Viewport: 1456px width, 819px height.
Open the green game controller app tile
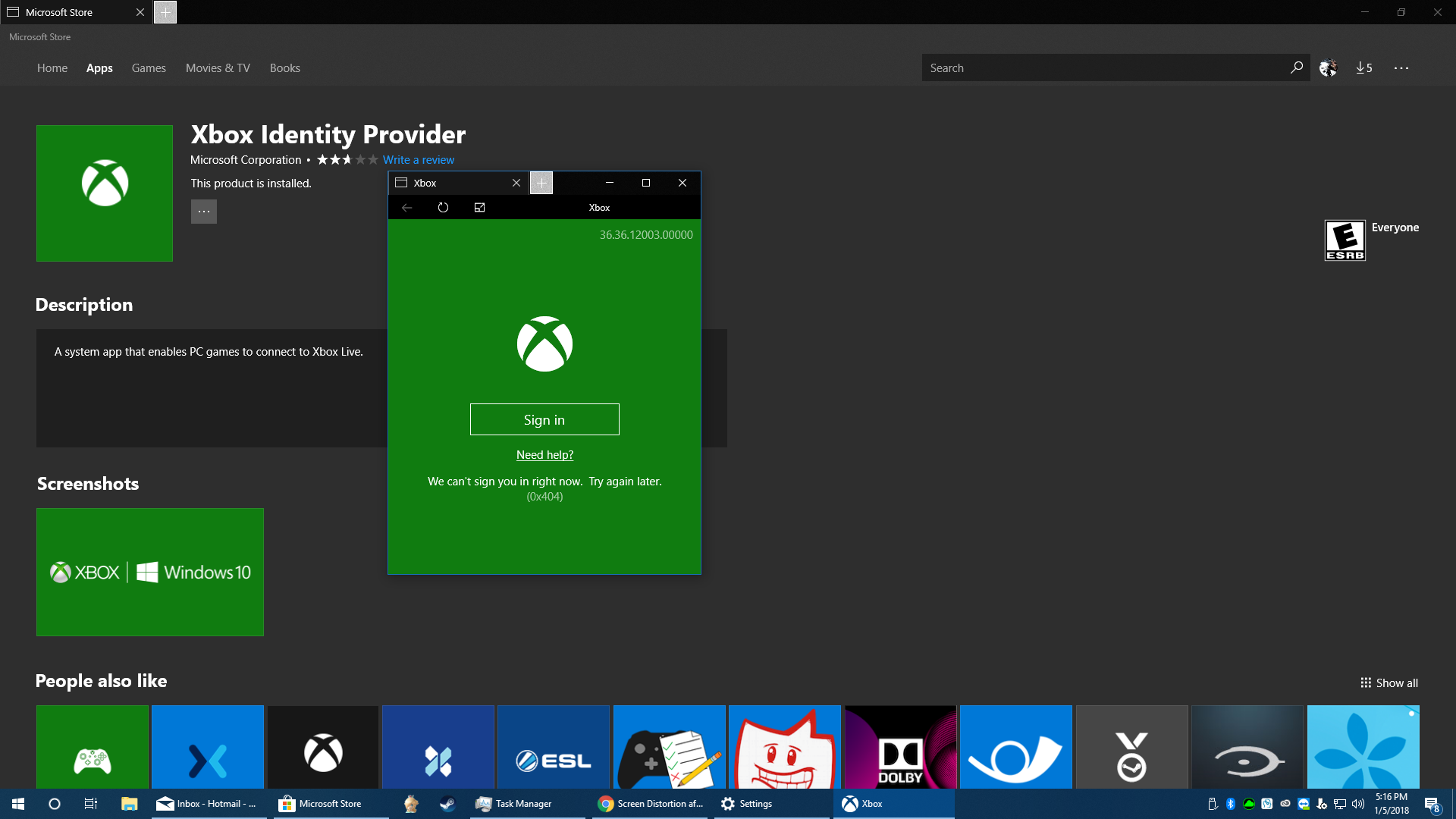tap(93, 747)
